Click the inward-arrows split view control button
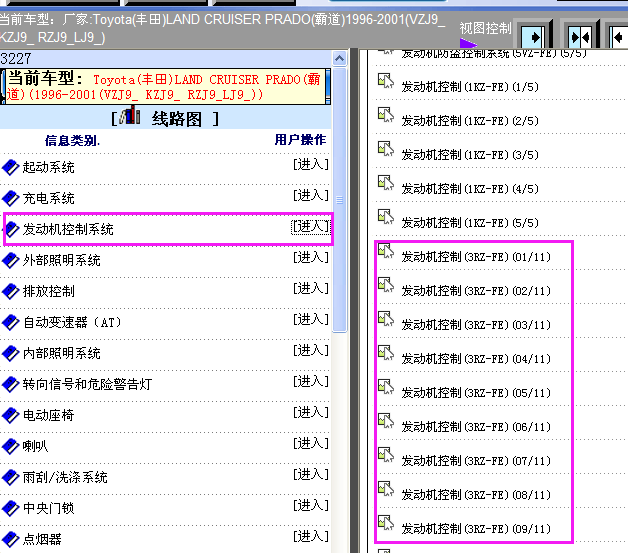The width and height of the screenshot is (628, 553). click(x=580, y=37)
